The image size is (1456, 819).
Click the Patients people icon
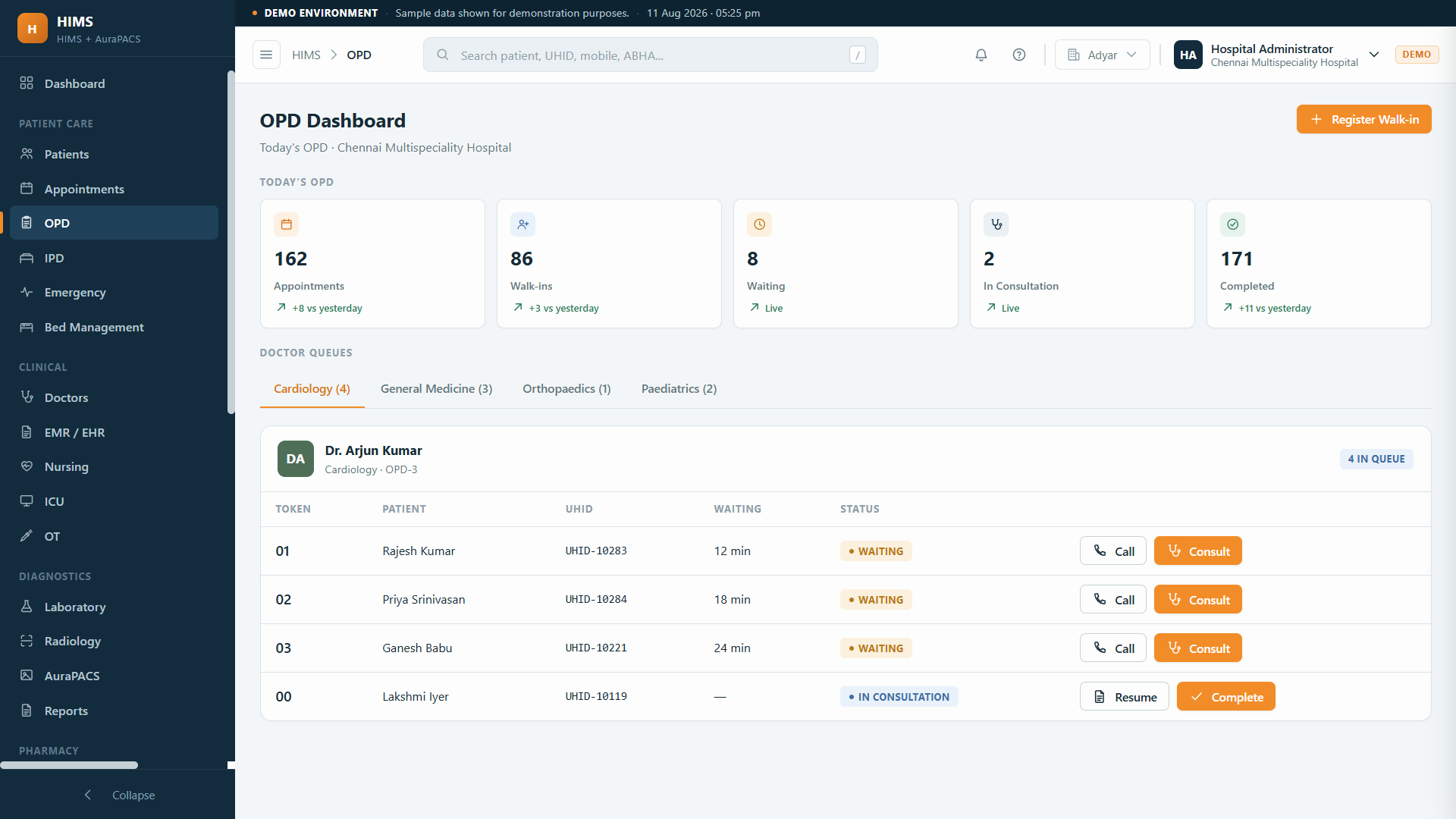pyautogui.click(x=27, y=153)
